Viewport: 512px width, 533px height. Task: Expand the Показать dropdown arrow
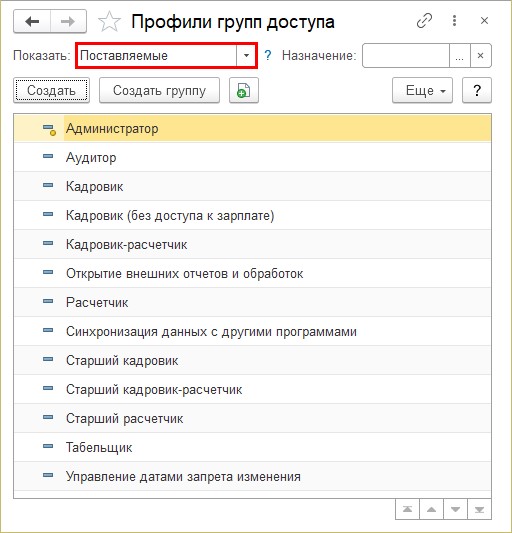pyautogui.click(x=246, y=55)
